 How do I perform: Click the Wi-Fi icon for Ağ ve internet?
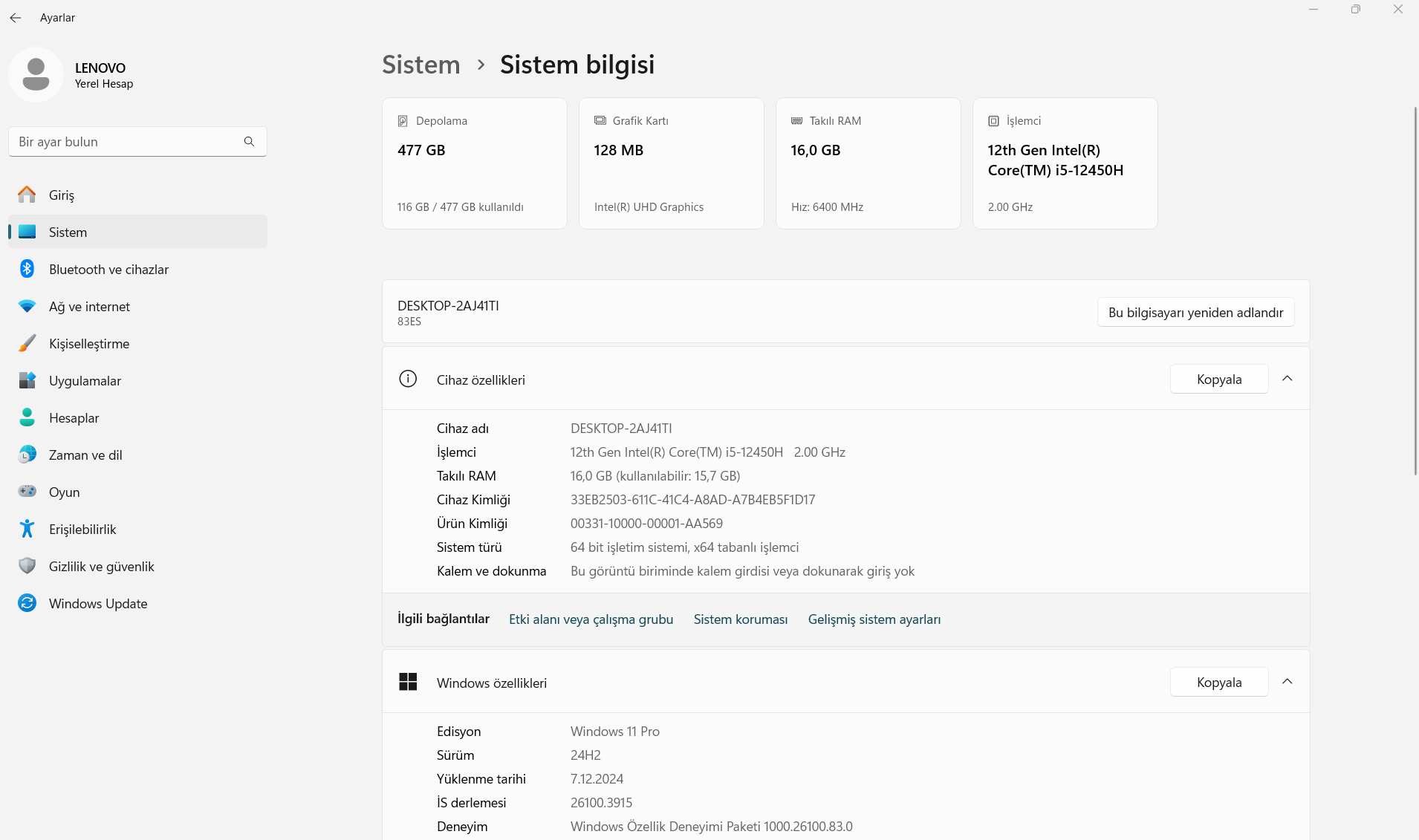[x=27, y=306]
